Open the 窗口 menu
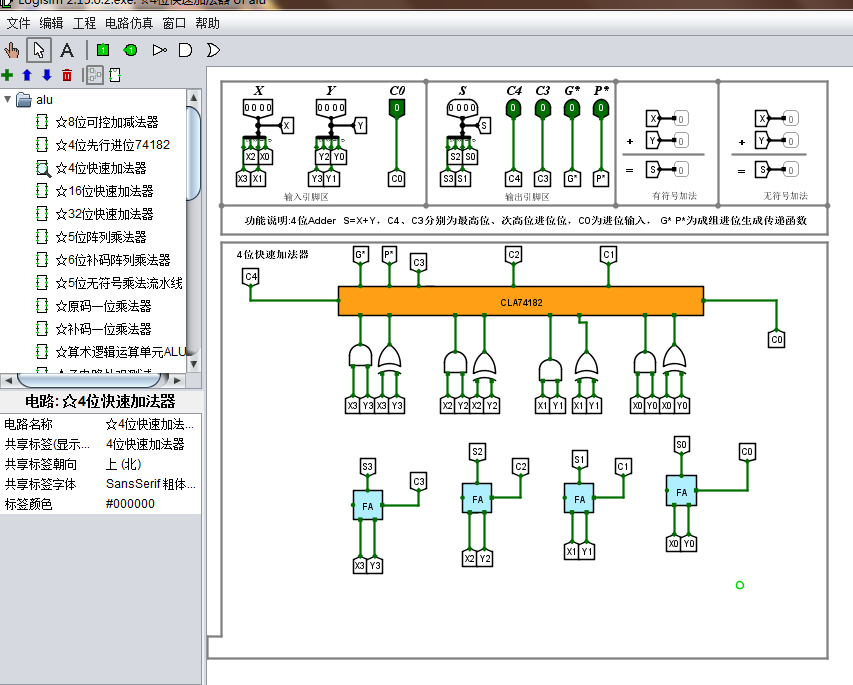The image size is (853, 685). 174,23
